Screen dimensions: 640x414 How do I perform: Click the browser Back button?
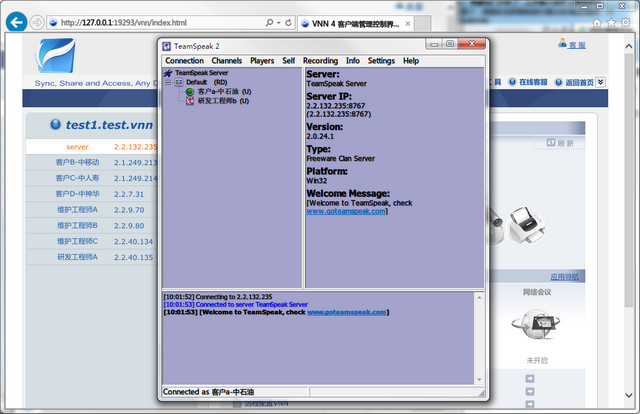point(17,22)
